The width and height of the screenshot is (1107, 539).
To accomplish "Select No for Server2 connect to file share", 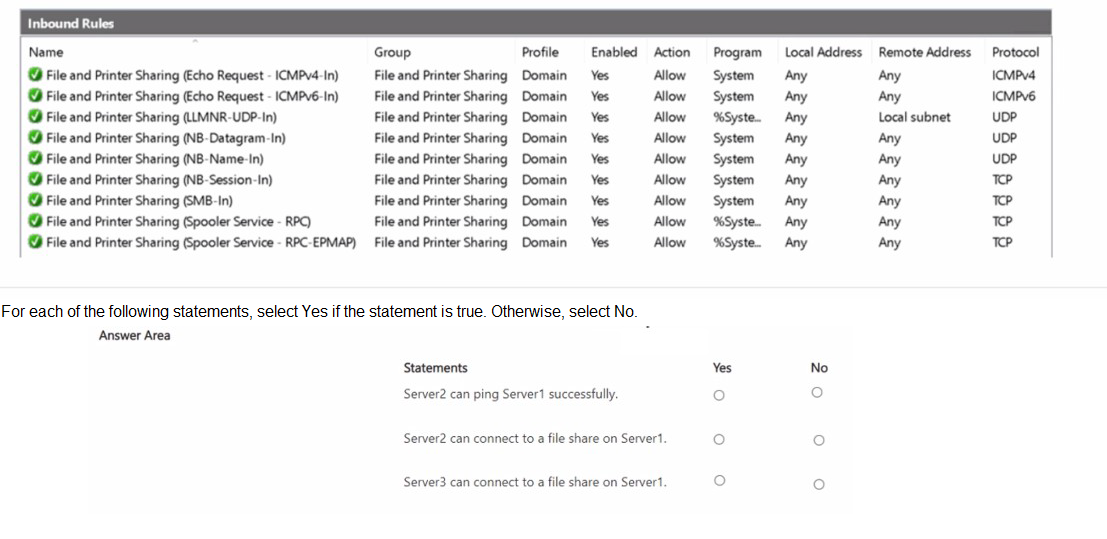I will click(818, 440).
